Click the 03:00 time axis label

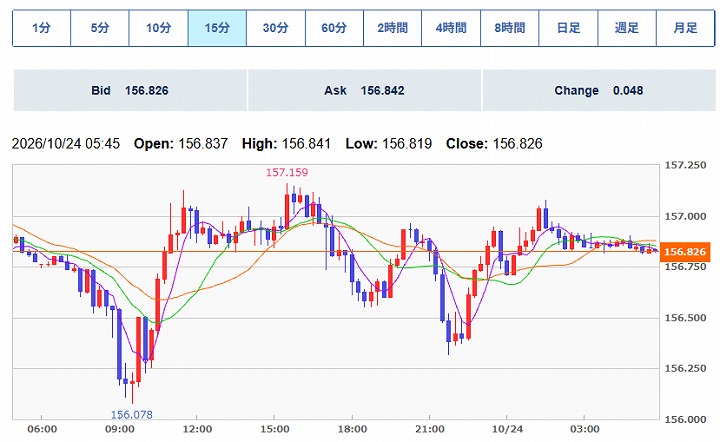pos(585,429)
